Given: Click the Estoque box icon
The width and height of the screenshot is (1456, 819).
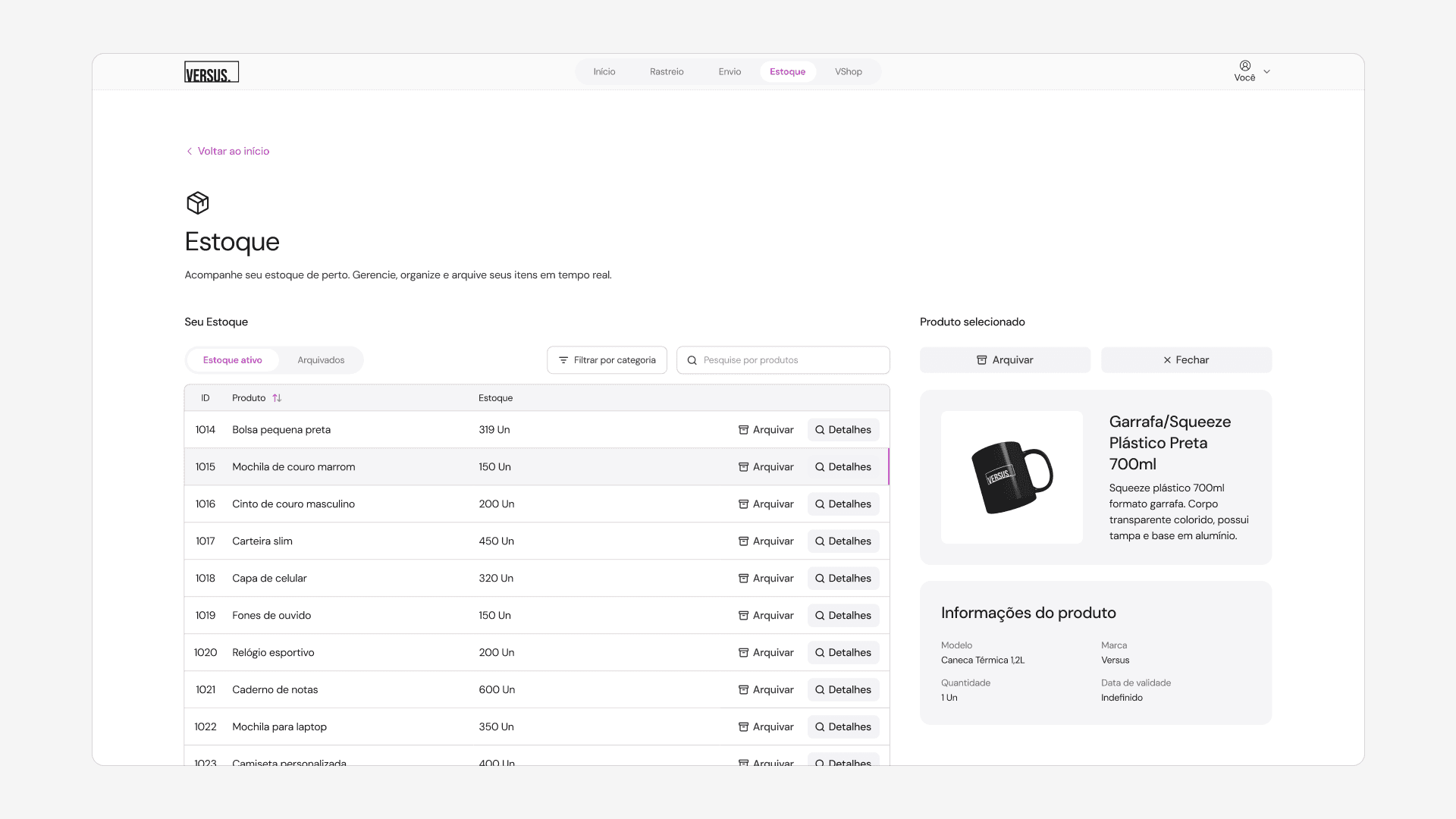Looking at the screenshot, I should point(197,202).
